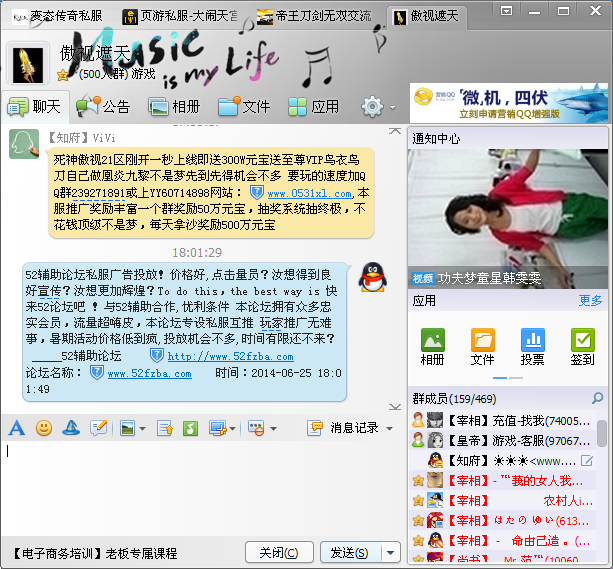Open the 文件 app in the sidebar
The width and height of the screenshot is (613, 569).
pyautogui.click(x=482, y=347)
